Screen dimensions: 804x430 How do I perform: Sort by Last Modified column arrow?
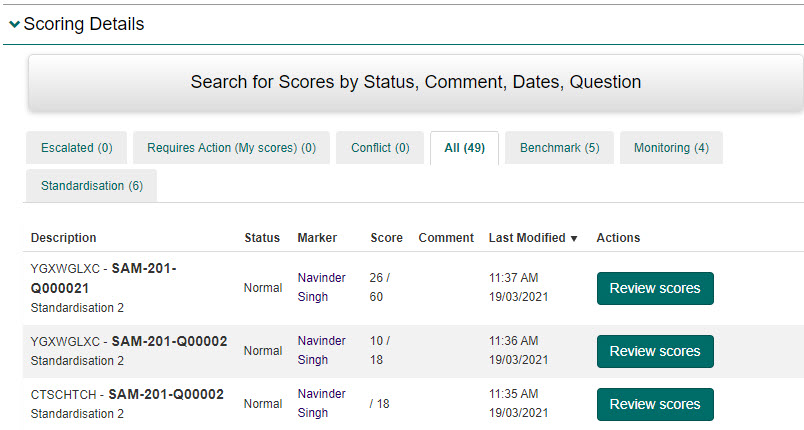(x=574, y=238)
